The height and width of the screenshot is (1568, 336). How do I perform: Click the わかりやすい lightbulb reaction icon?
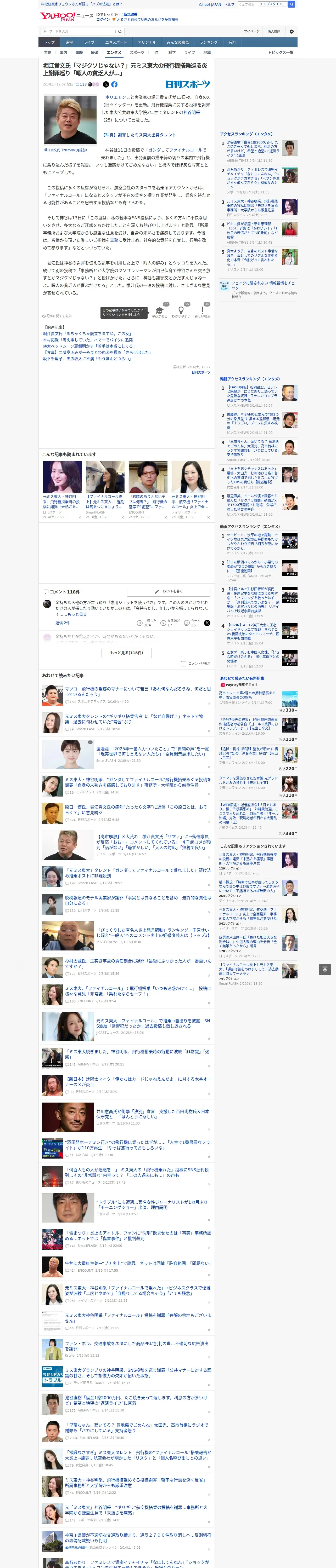click(x=181, y=310)
